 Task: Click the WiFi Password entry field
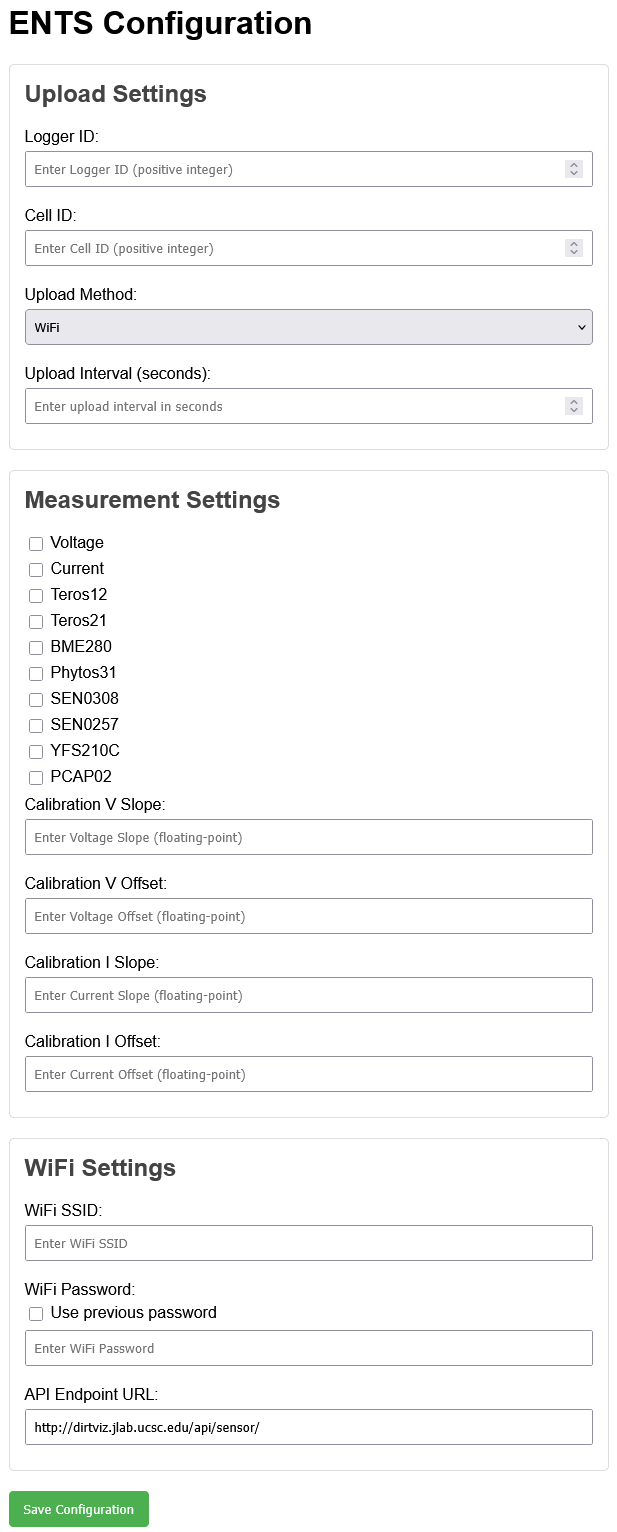(308, 1347)
